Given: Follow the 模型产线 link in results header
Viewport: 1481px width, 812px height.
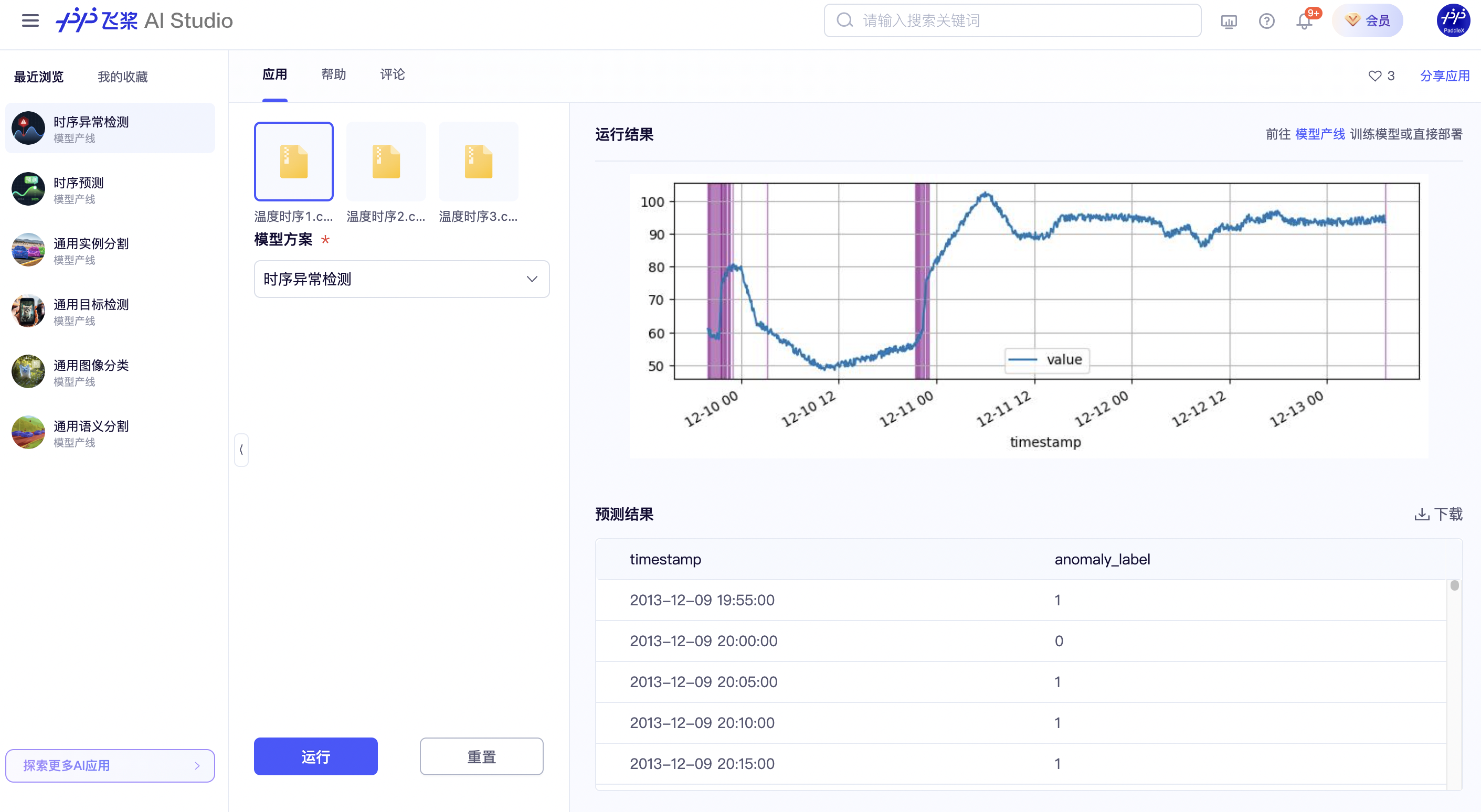Looking at the screenshot, I should (x=1319, y=134).
